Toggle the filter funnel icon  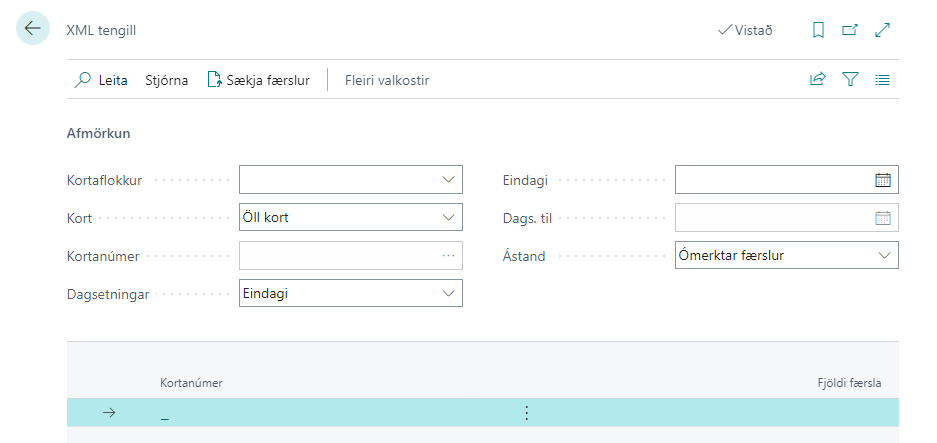point(850,80)
